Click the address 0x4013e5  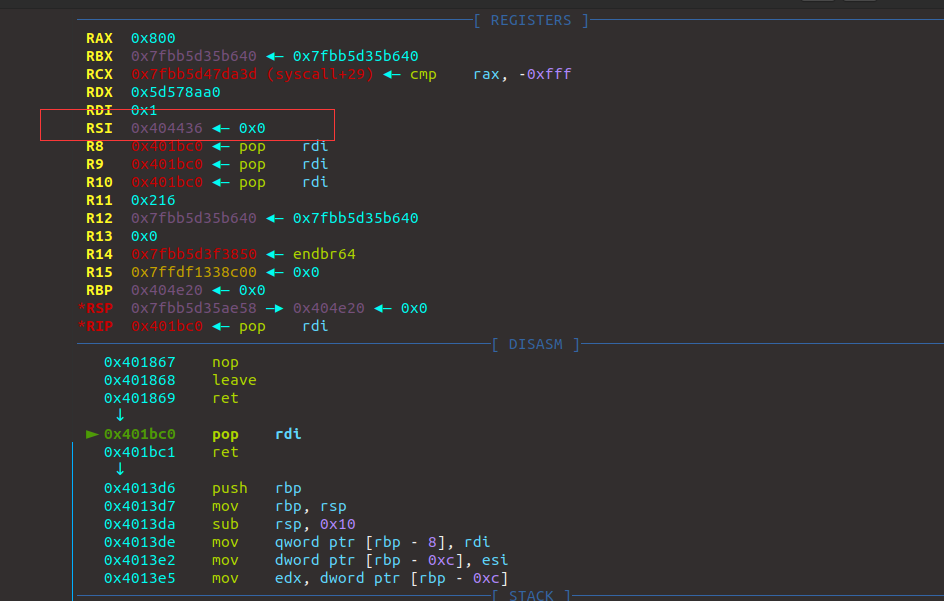point(140,578)
